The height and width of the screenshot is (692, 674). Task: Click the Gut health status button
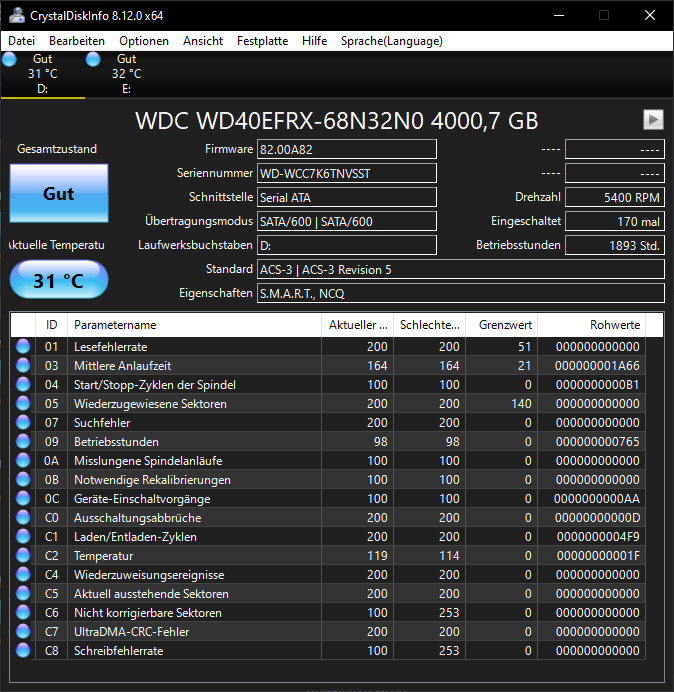(x=59, y=193)
